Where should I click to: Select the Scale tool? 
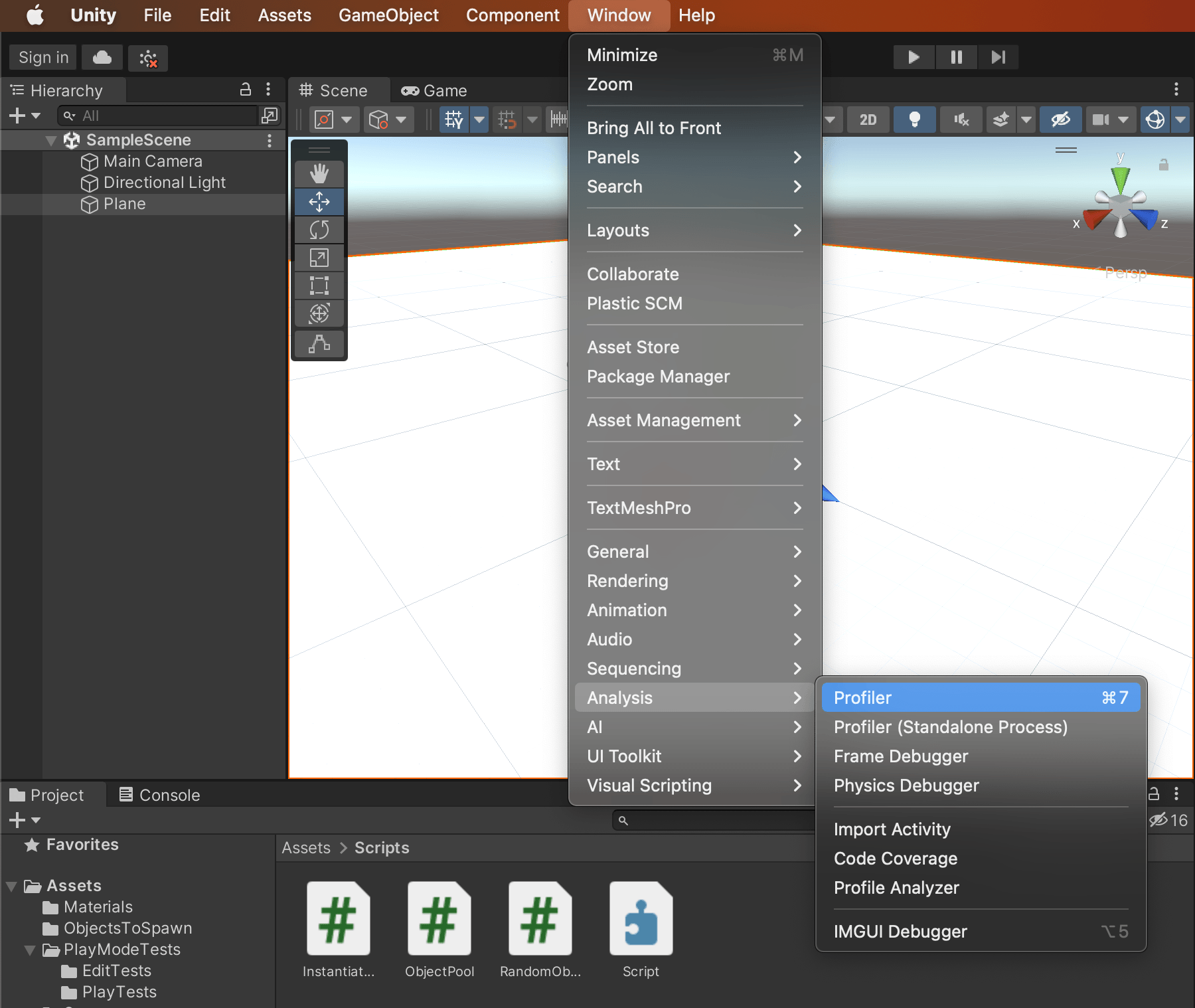319,258
